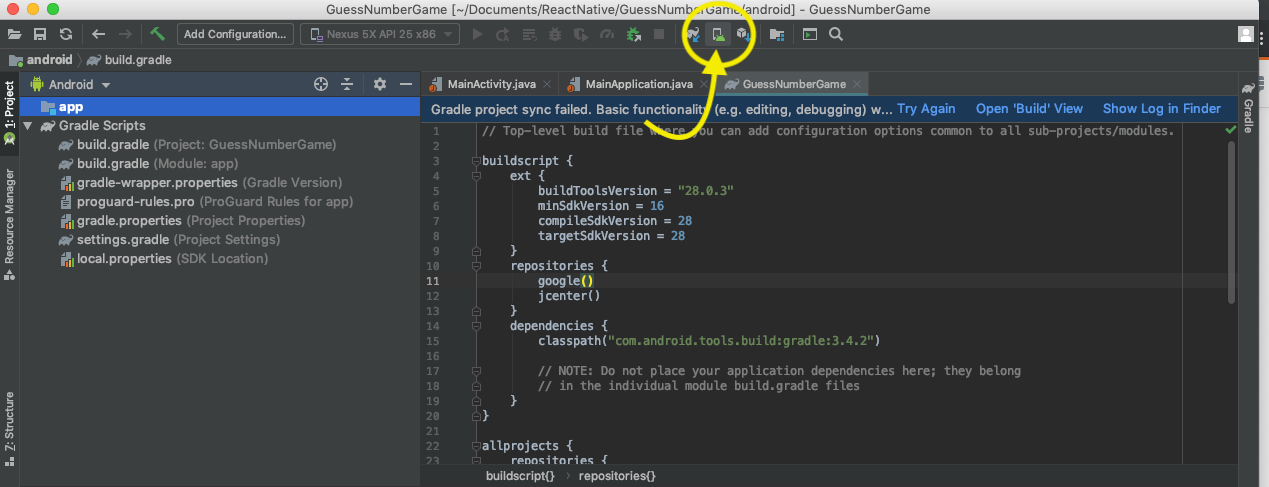Image resolution: width=1269 pixels, height=487 pixels.
Task: Open AVD Manager device icon
Action: coord(717,34)
